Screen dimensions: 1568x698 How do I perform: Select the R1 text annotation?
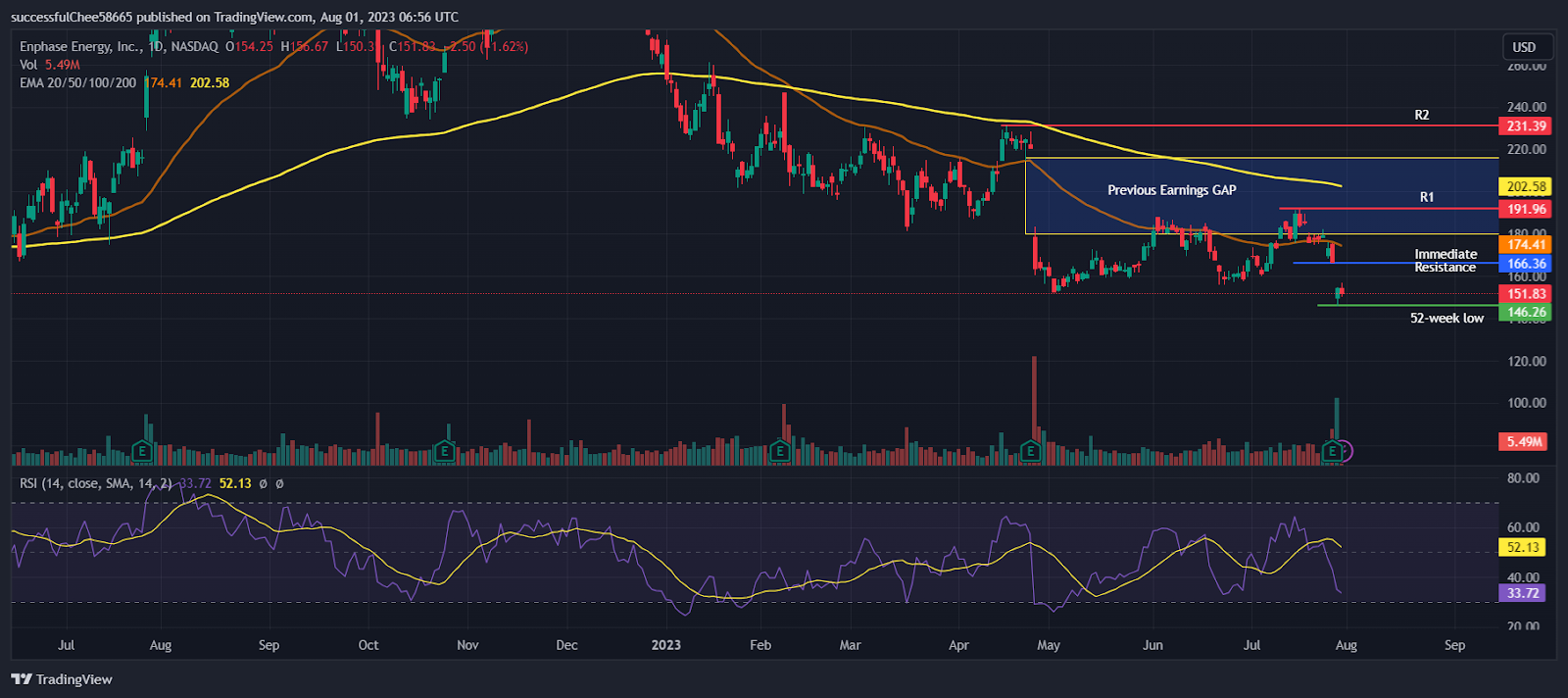(1427, 197)
